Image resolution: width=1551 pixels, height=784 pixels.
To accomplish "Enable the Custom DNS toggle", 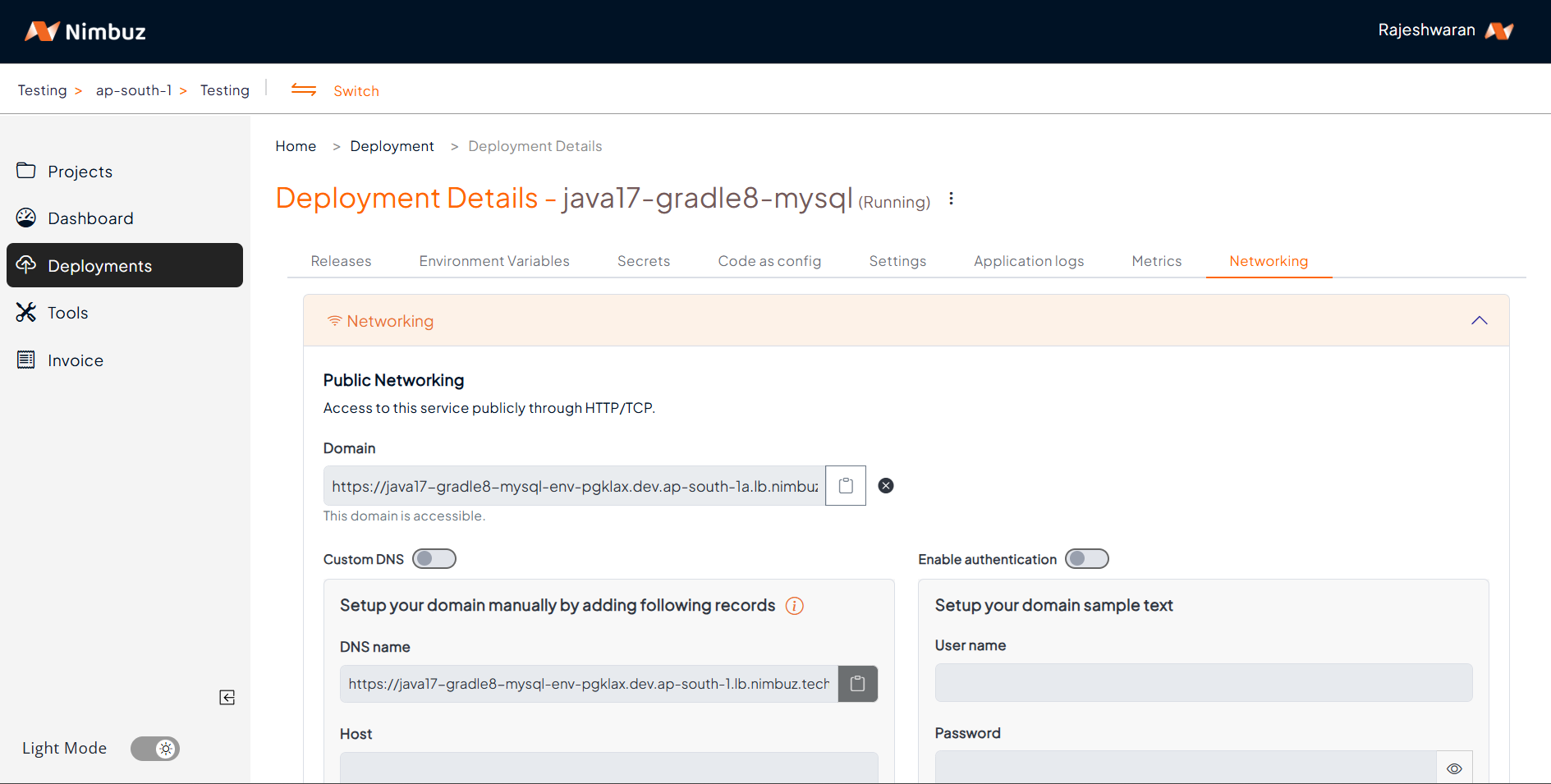I will click(x=434, y=559).
